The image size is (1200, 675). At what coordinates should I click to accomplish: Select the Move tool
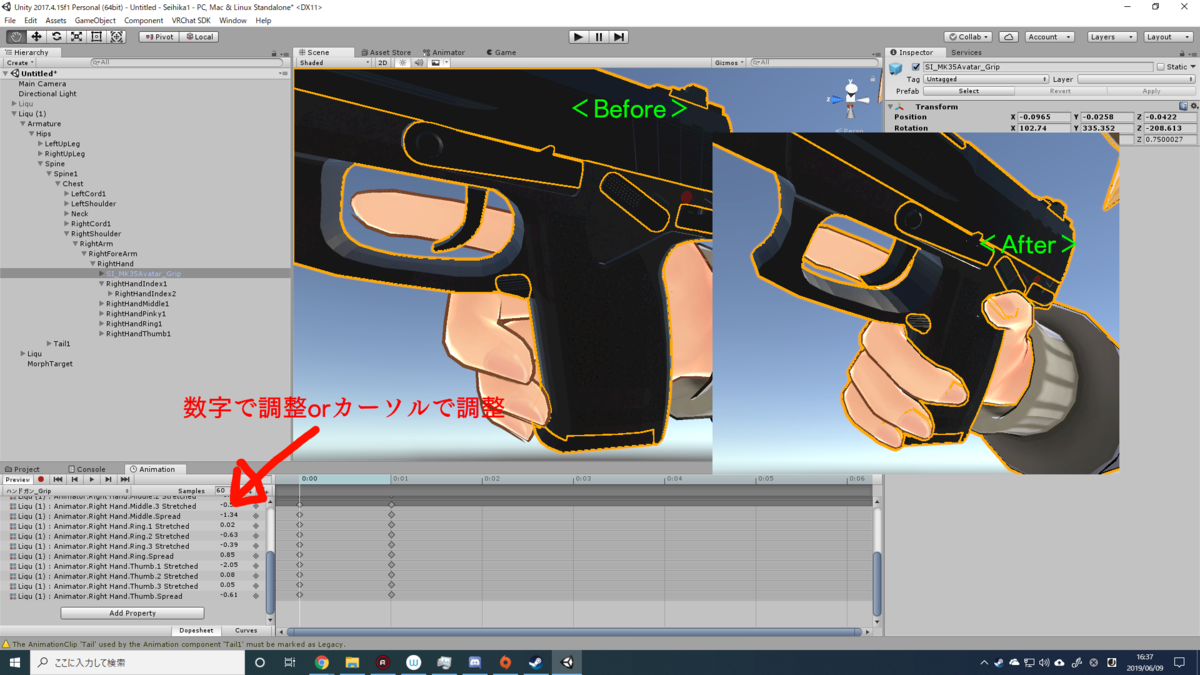point(36,37)
